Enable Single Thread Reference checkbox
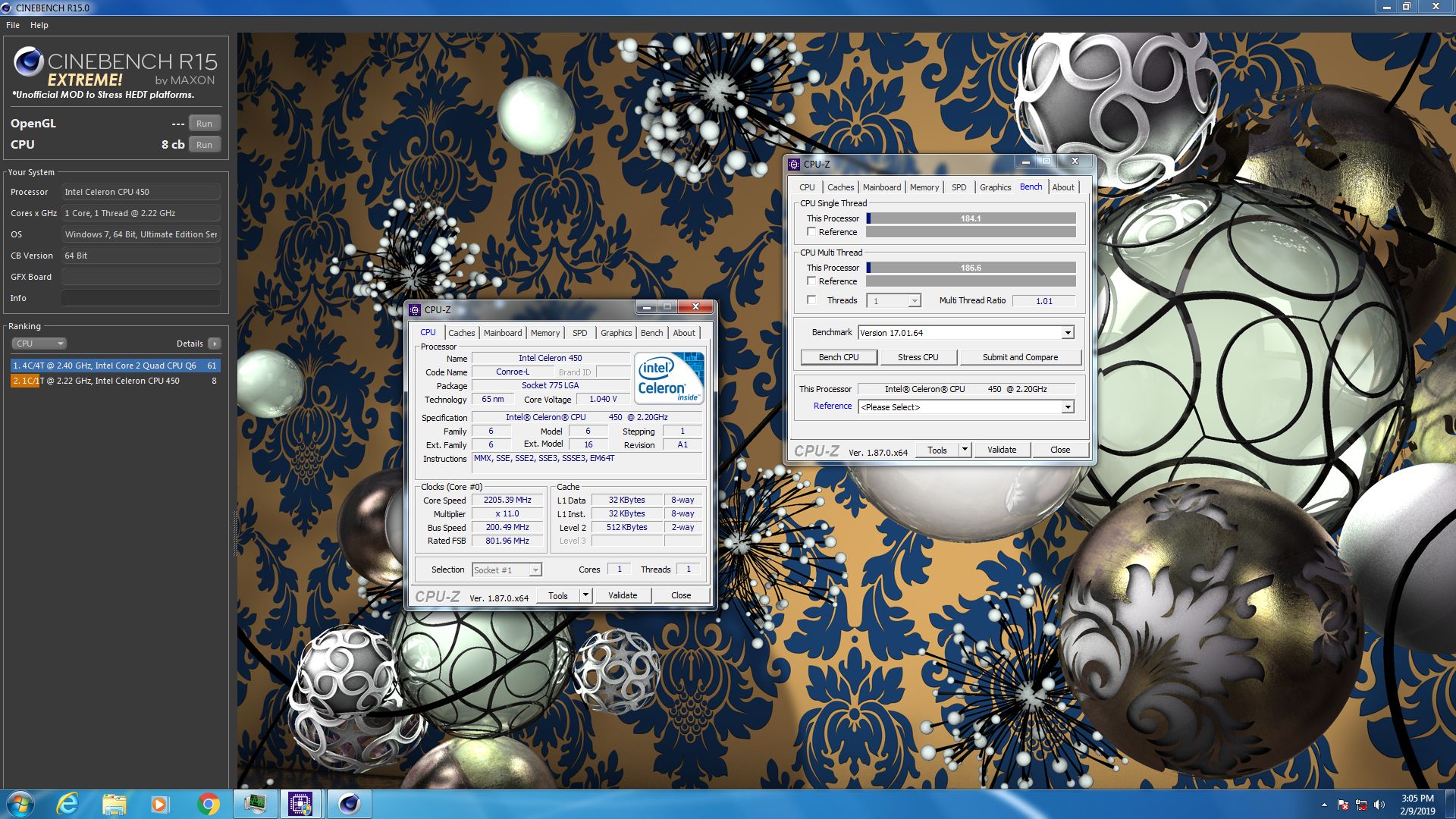Viewport: 1456px width, 819px height. 811,232
